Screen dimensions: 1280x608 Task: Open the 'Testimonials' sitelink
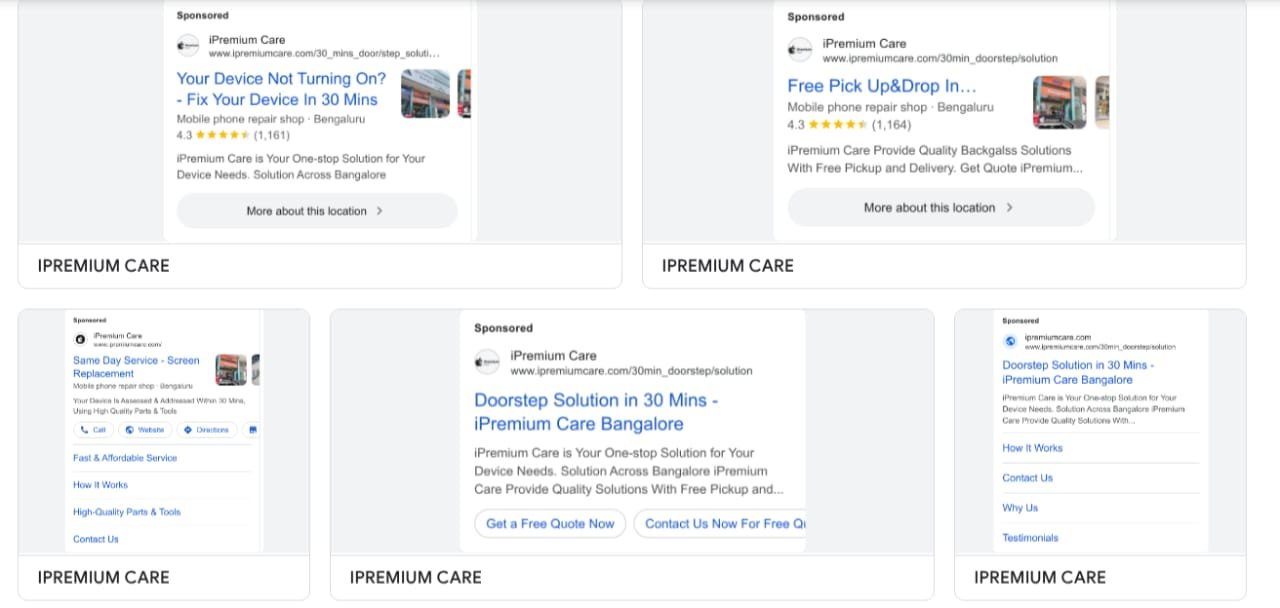(x=1030, y=538)
